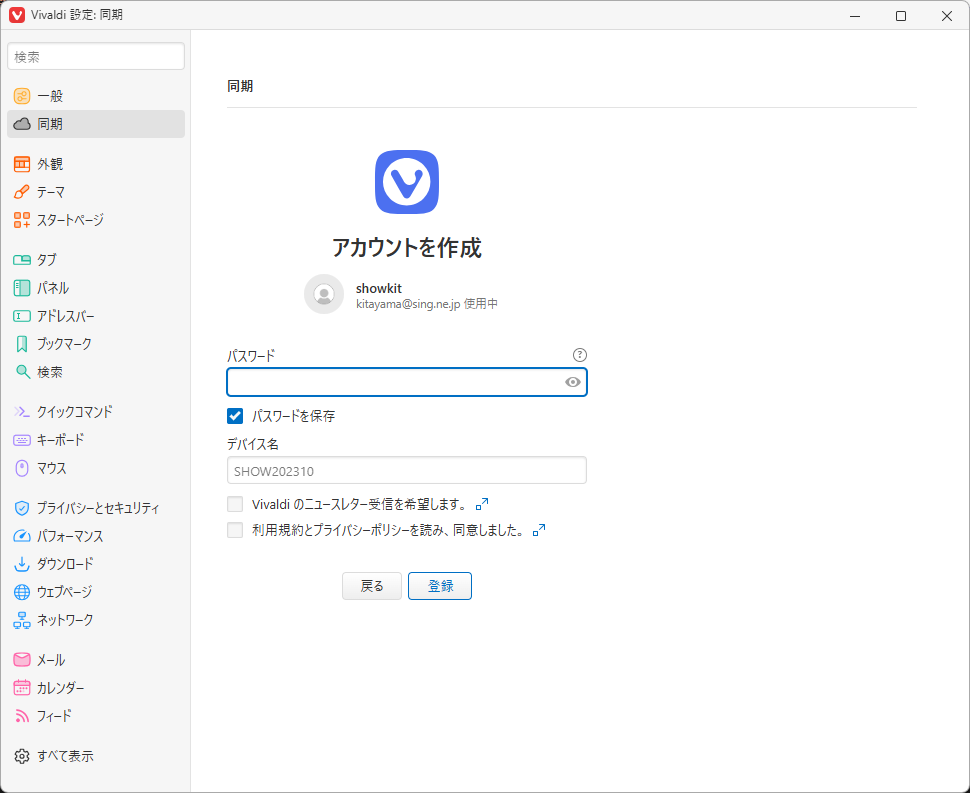Select the メール label in sidebar

click(51, 660)
